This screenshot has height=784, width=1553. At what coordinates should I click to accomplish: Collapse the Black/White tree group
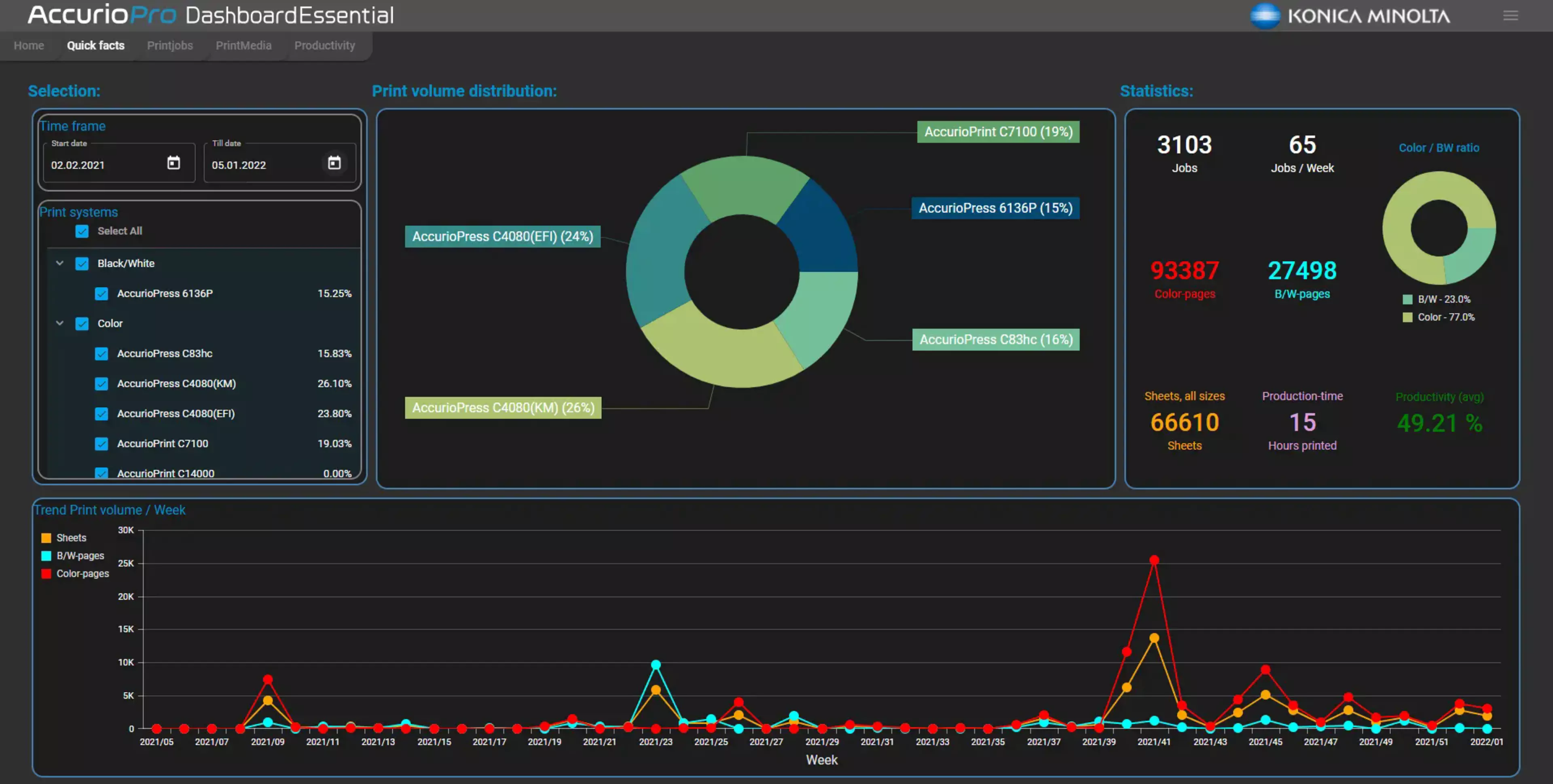tap(60, 263)
